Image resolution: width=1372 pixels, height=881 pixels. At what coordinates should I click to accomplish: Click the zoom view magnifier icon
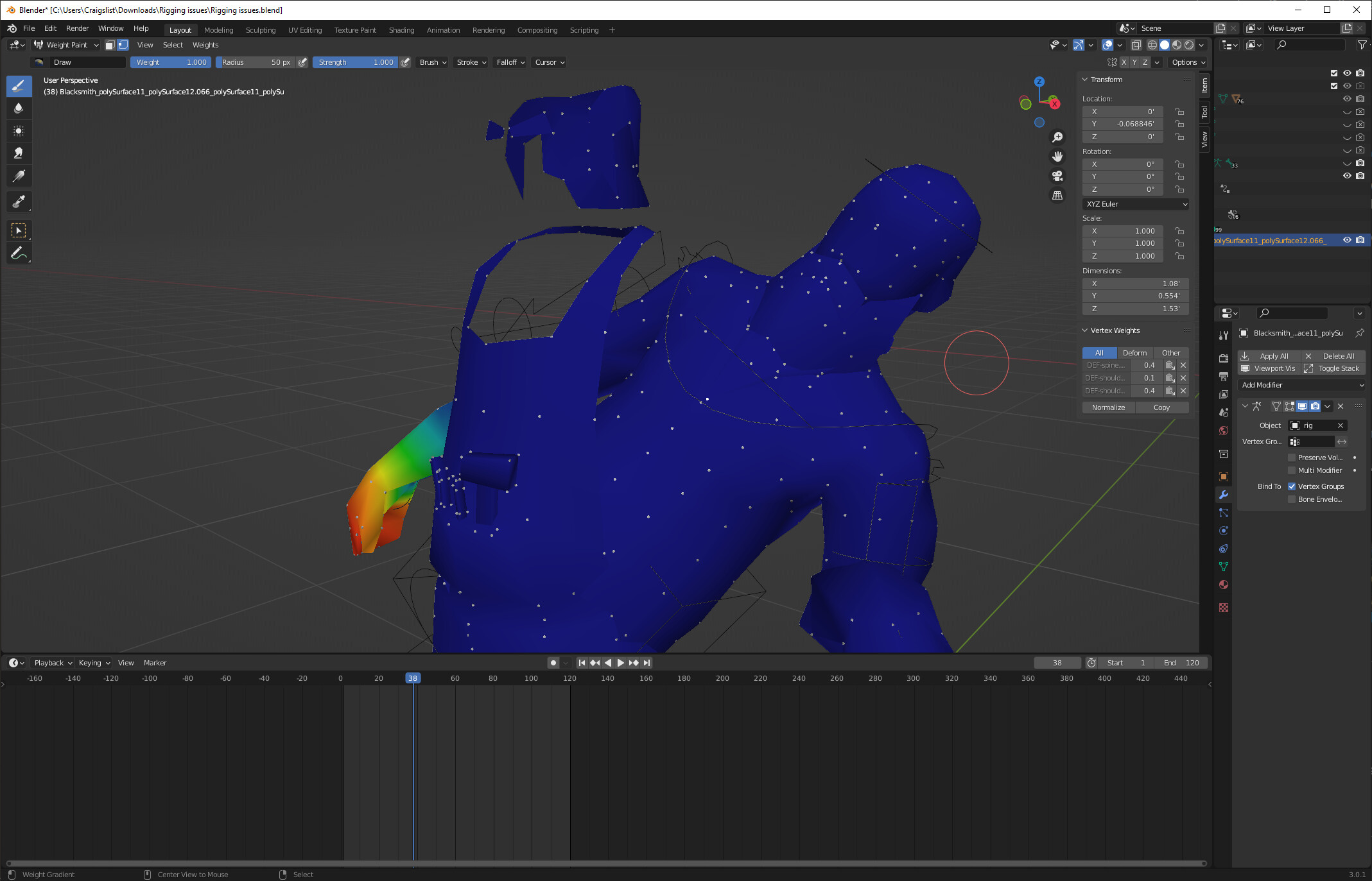1057,137
